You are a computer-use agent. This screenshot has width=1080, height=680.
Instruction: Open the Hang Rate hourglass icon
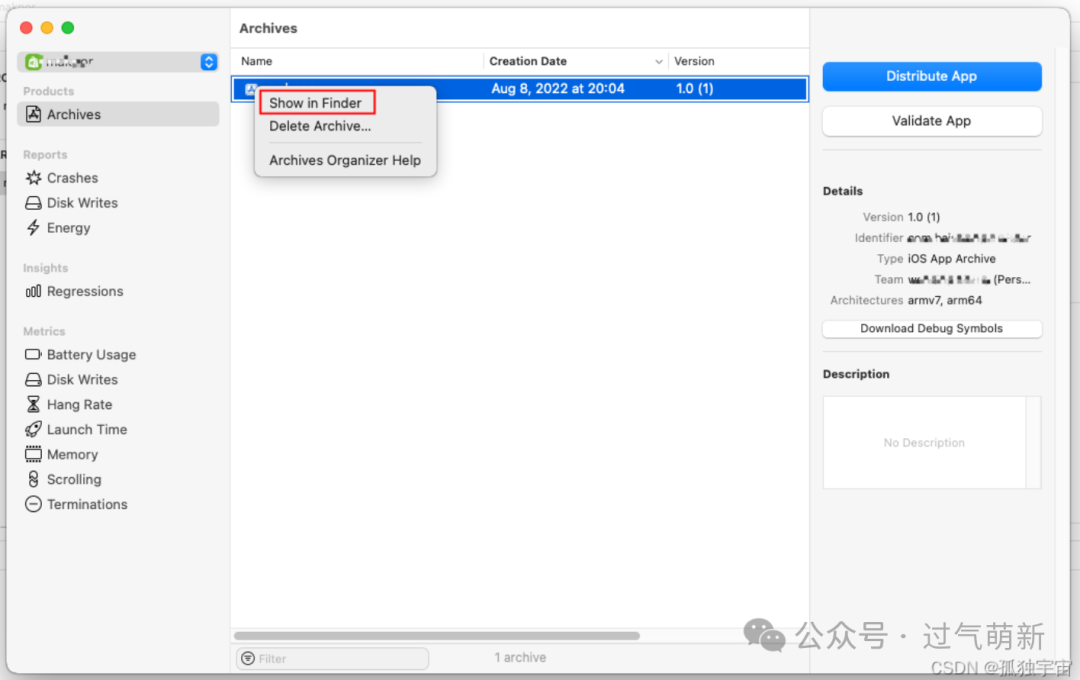(x=33, y=404)
